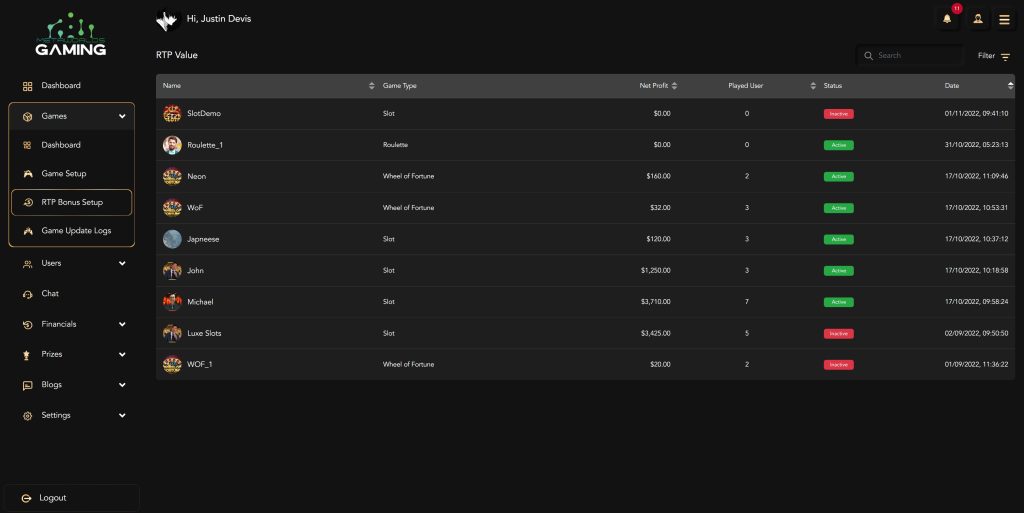The width and height of the screenshot is (1024, 513).
Task: Open the hamburger menu icon
Action: pos(1004,19)
